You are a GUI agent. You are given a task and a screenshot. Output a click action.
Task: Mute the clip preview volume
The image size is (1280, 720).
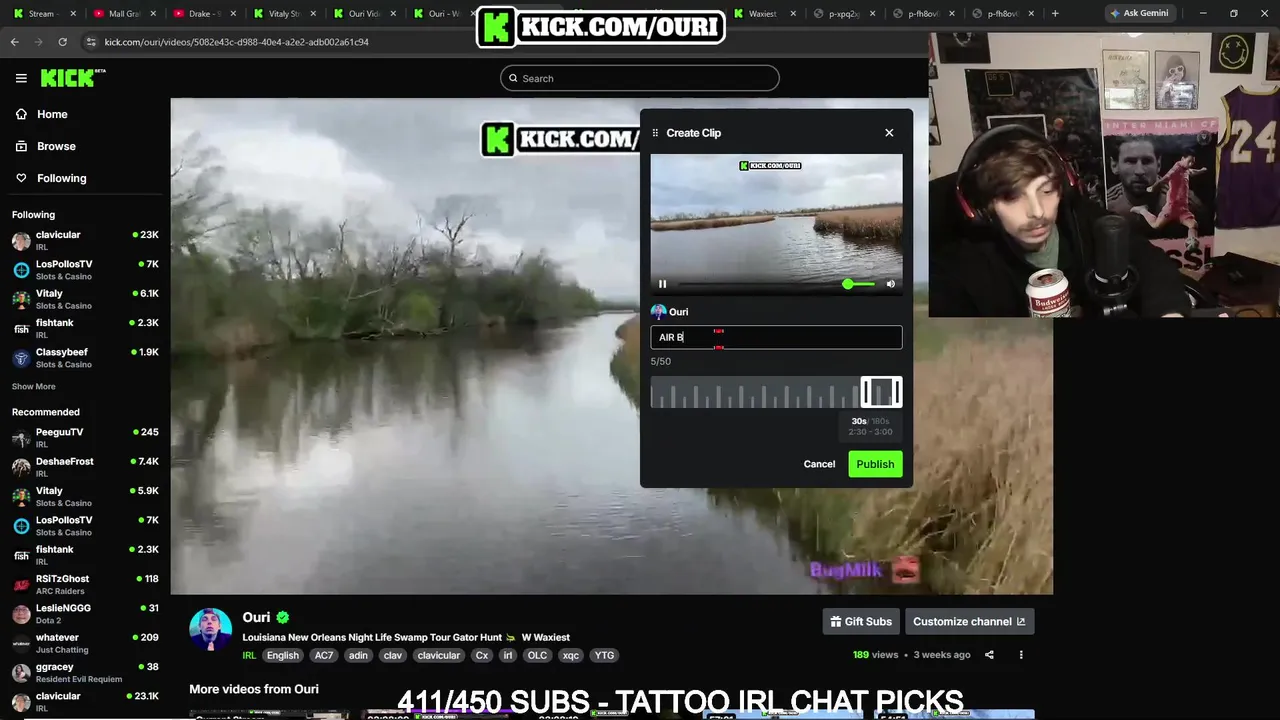pyautogui.click(x=891, y=284)
